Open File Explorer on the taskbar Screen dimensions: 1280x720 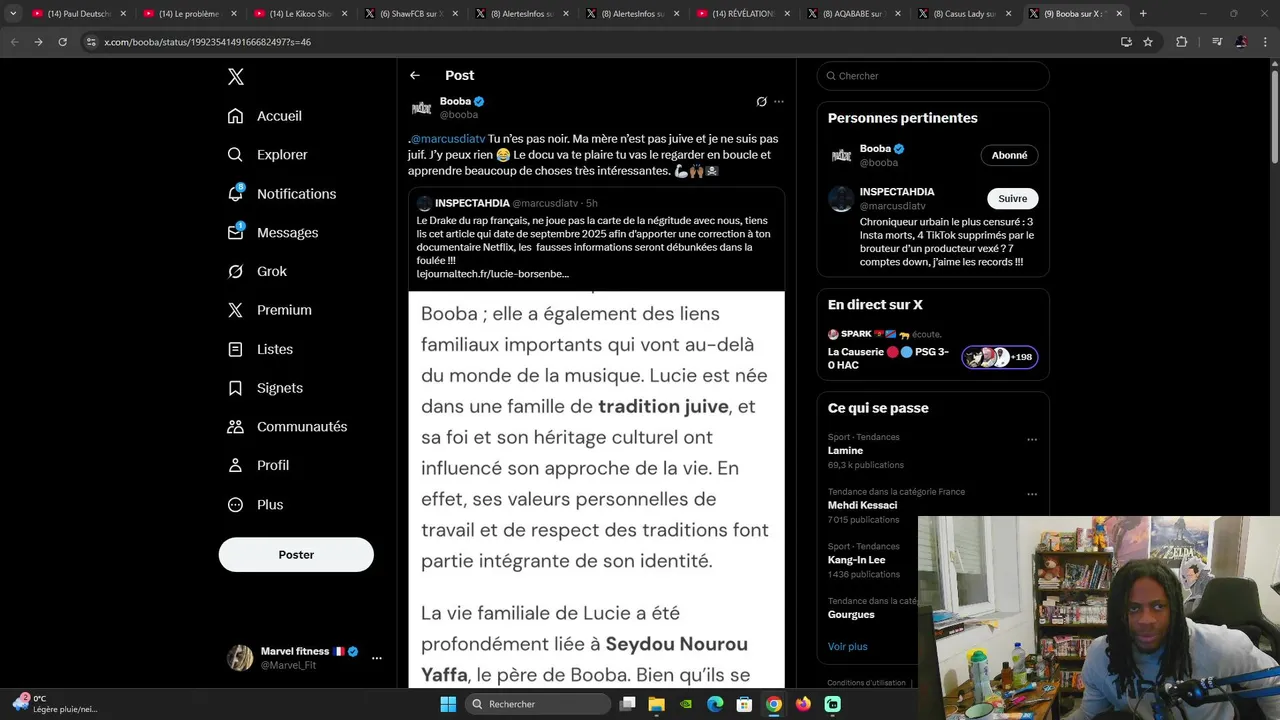657,704
